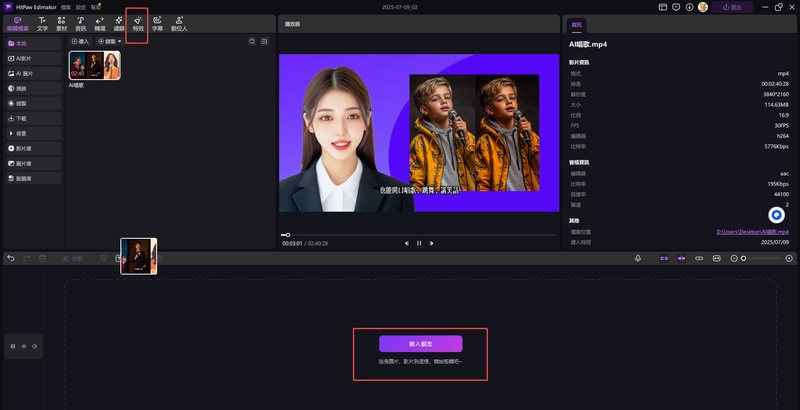Toggle the track lock icon in track header
Viewport: 800px width, 410px height.
pyautogui.click(x=13, y=346)
